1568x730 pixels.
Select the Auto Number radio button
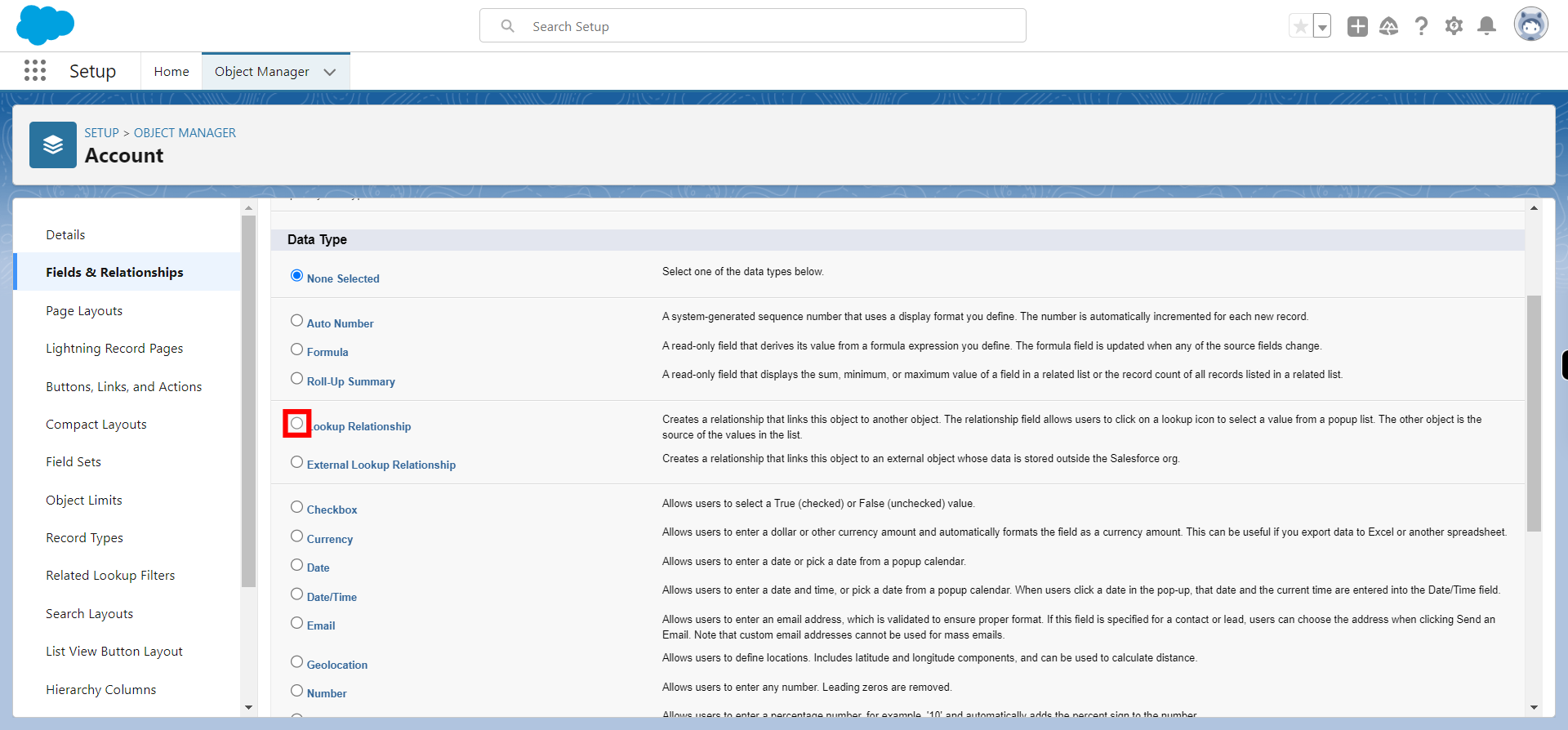coord(296,320)
